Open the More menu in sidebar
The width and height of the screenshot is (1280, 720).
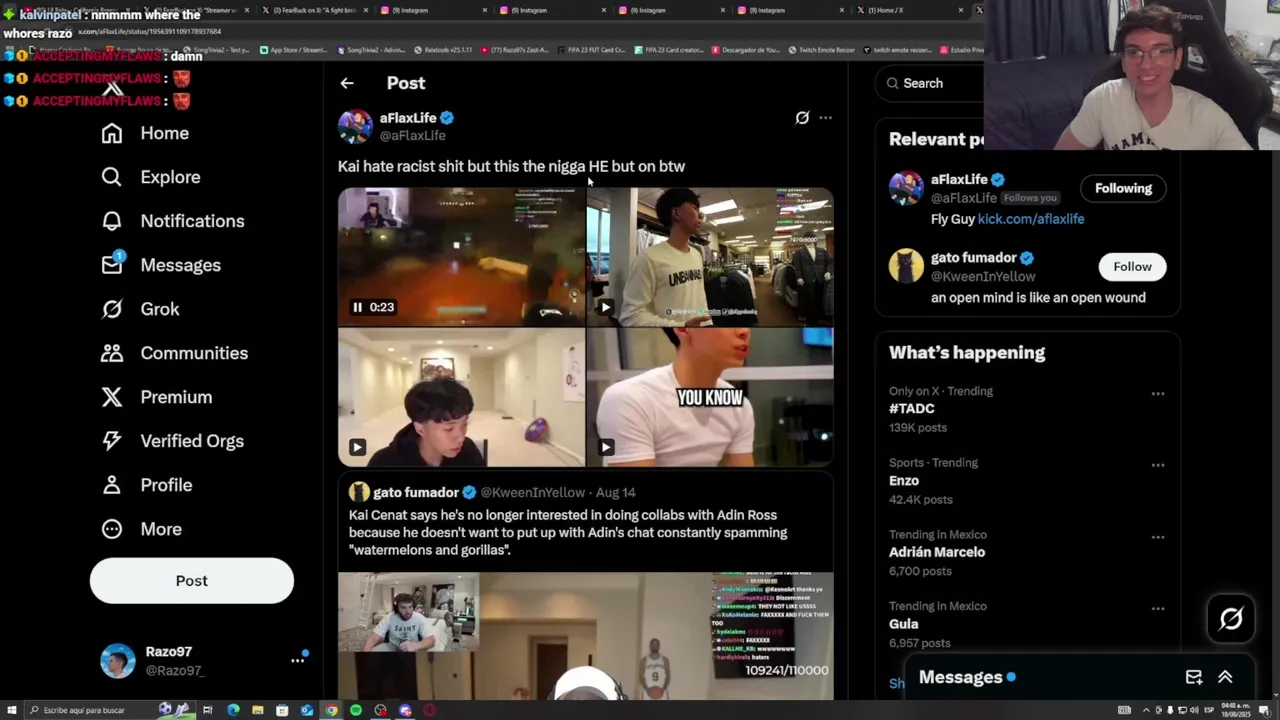pos(141,529)
